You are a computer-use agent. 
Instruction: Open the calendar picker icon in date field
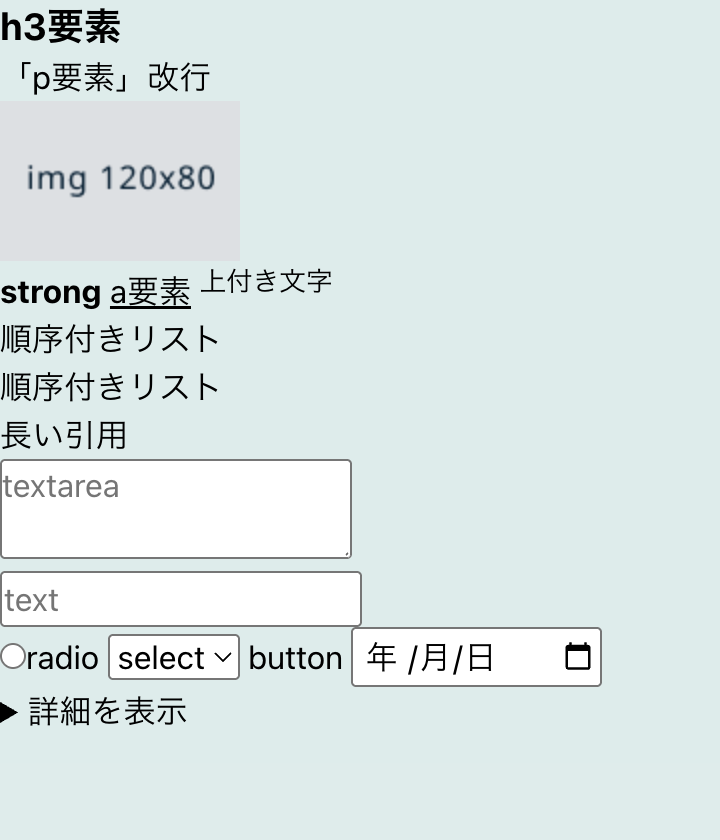pos(577,657)
